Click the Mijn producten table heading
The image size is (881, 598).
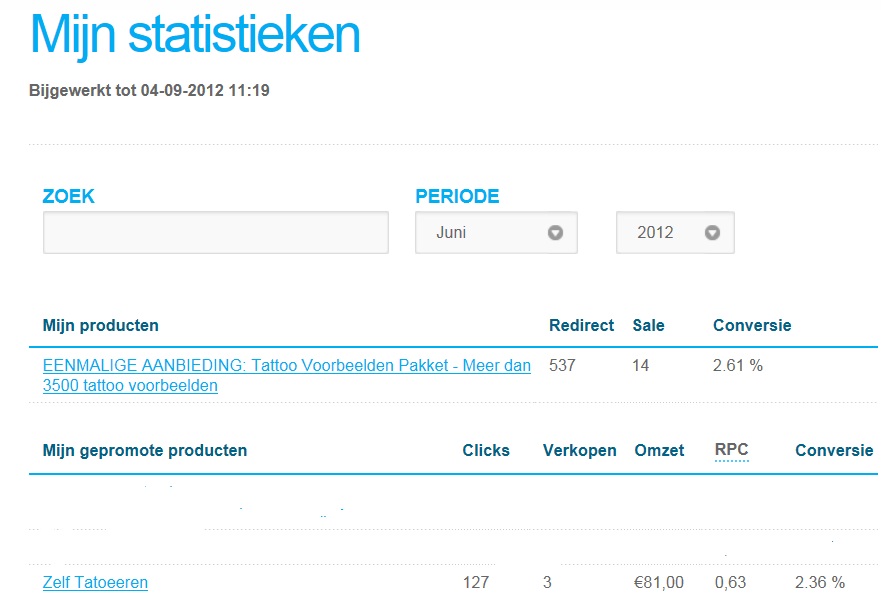click(x=101, y=325)
